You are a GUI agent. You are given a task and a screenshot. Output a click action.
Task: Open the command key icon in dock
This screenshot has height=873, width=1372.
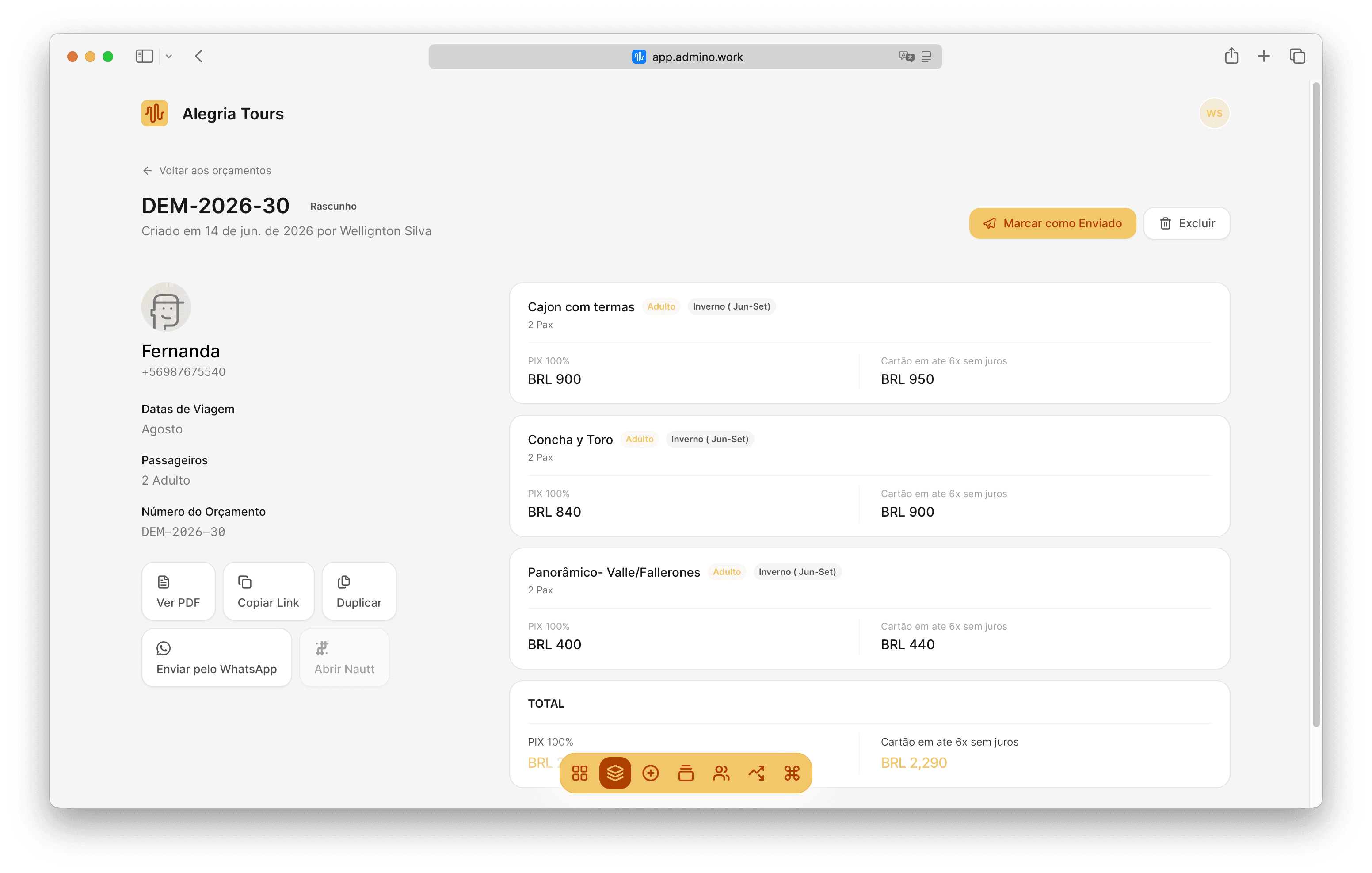pos(791,773)
